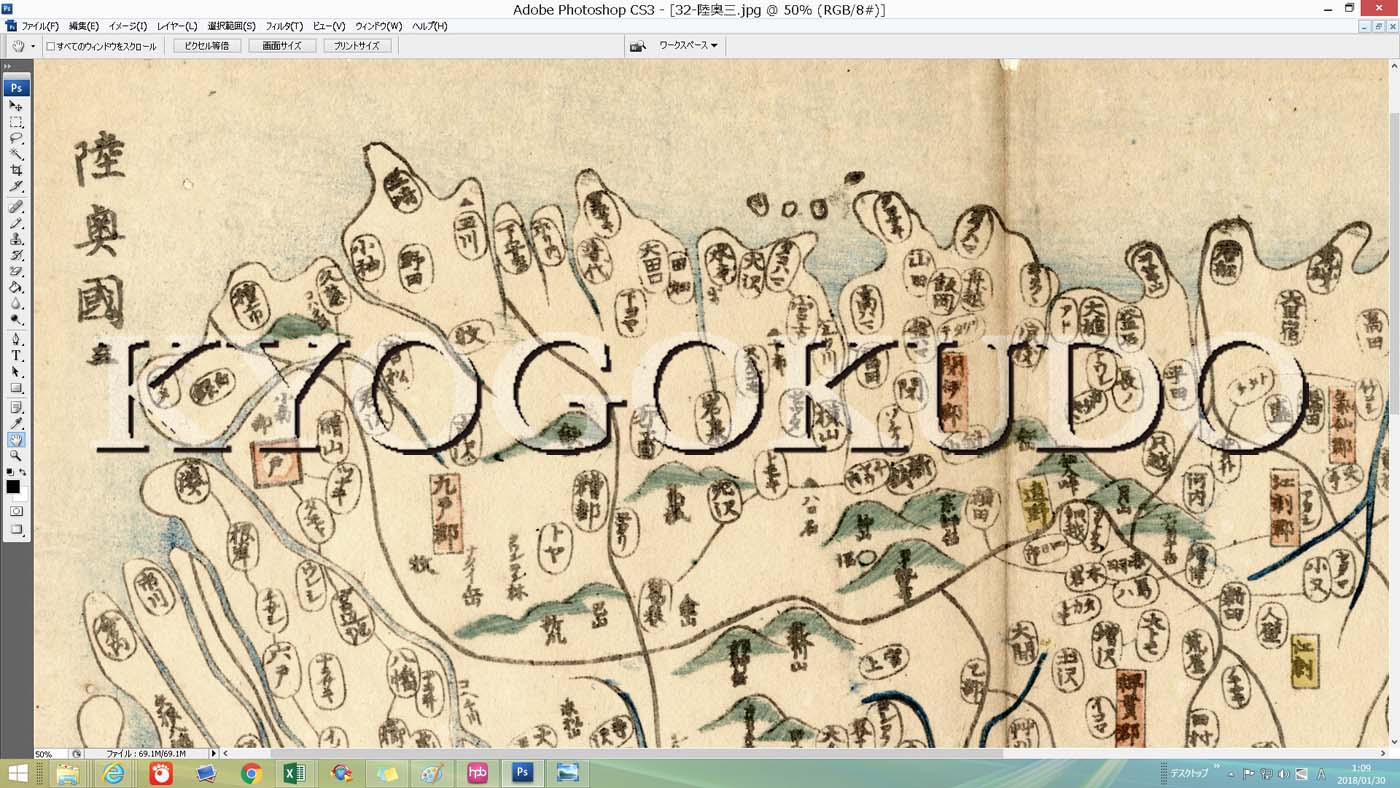Select the Eyedropper tool
1400x788 pixels.
click(x=17, y=423)
